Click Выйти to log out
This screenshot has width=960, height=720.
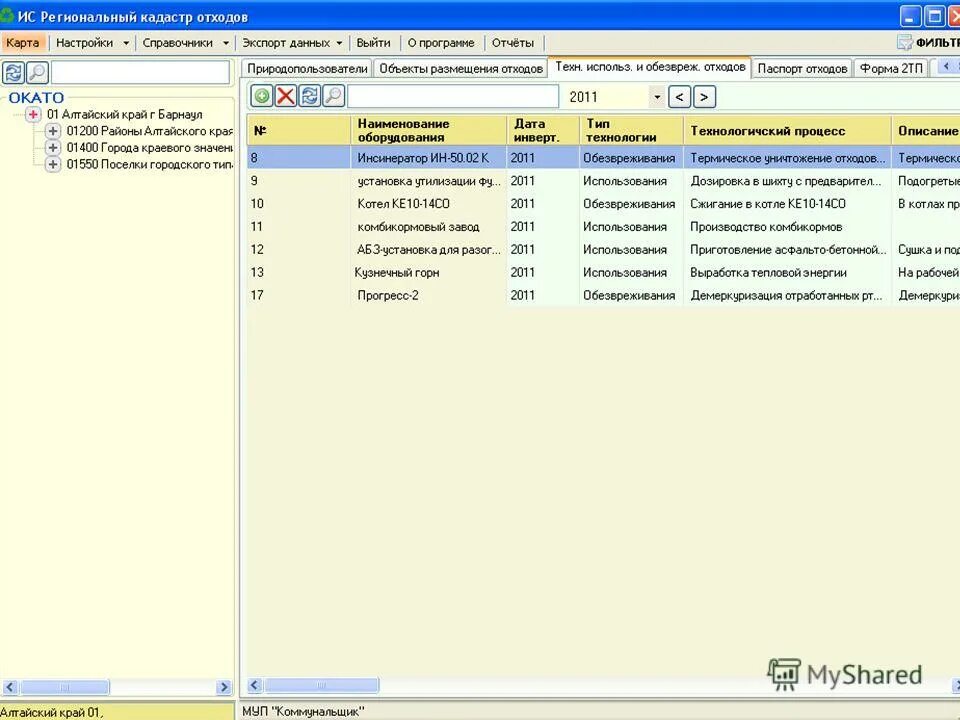[x=373, y=43]
